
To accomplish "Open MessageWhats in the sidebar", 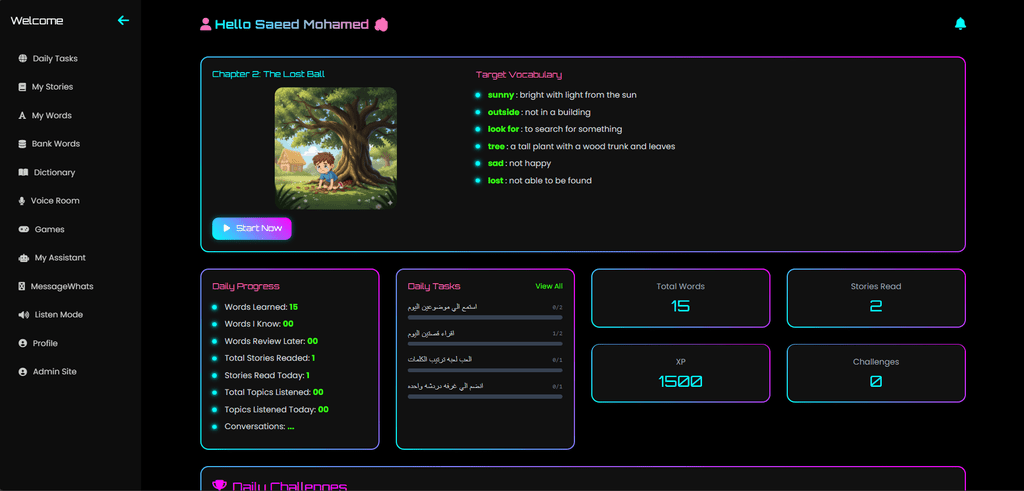I will [x=62, y=287].
